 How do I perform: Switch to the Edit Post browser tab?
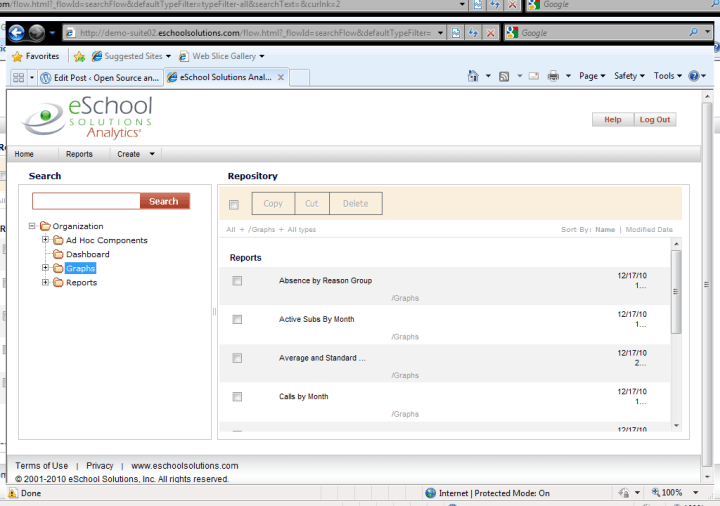[99, 77]
